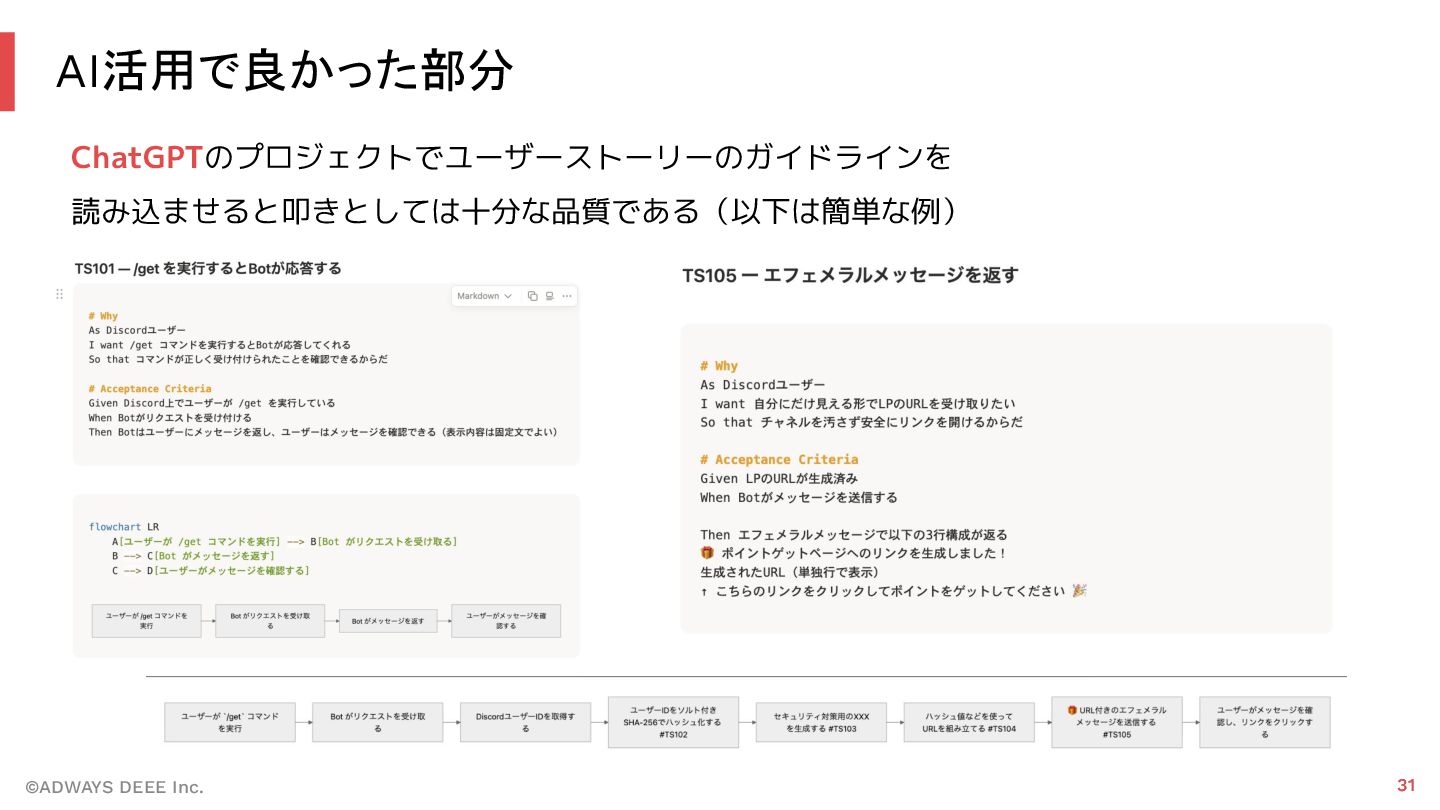1440x810 pixels.
Task: Click line 'Given LPのURLが生成済み'
Action: 779,478
